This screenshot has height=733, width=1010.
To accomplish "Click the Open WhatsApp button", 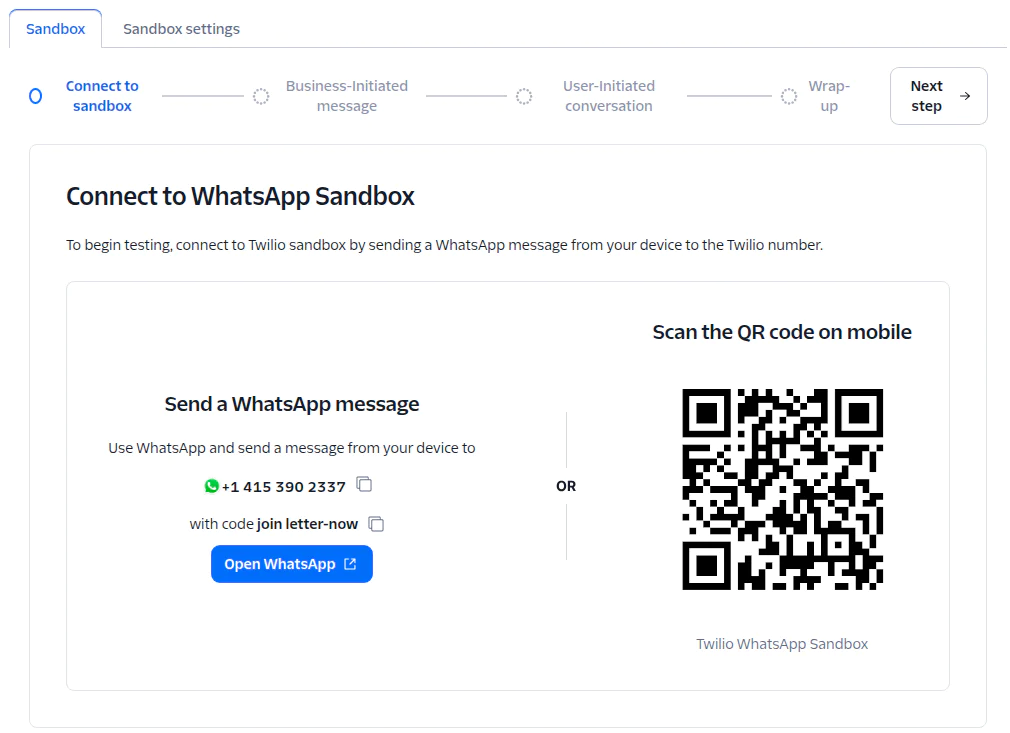I will click(x=291, y=563).
